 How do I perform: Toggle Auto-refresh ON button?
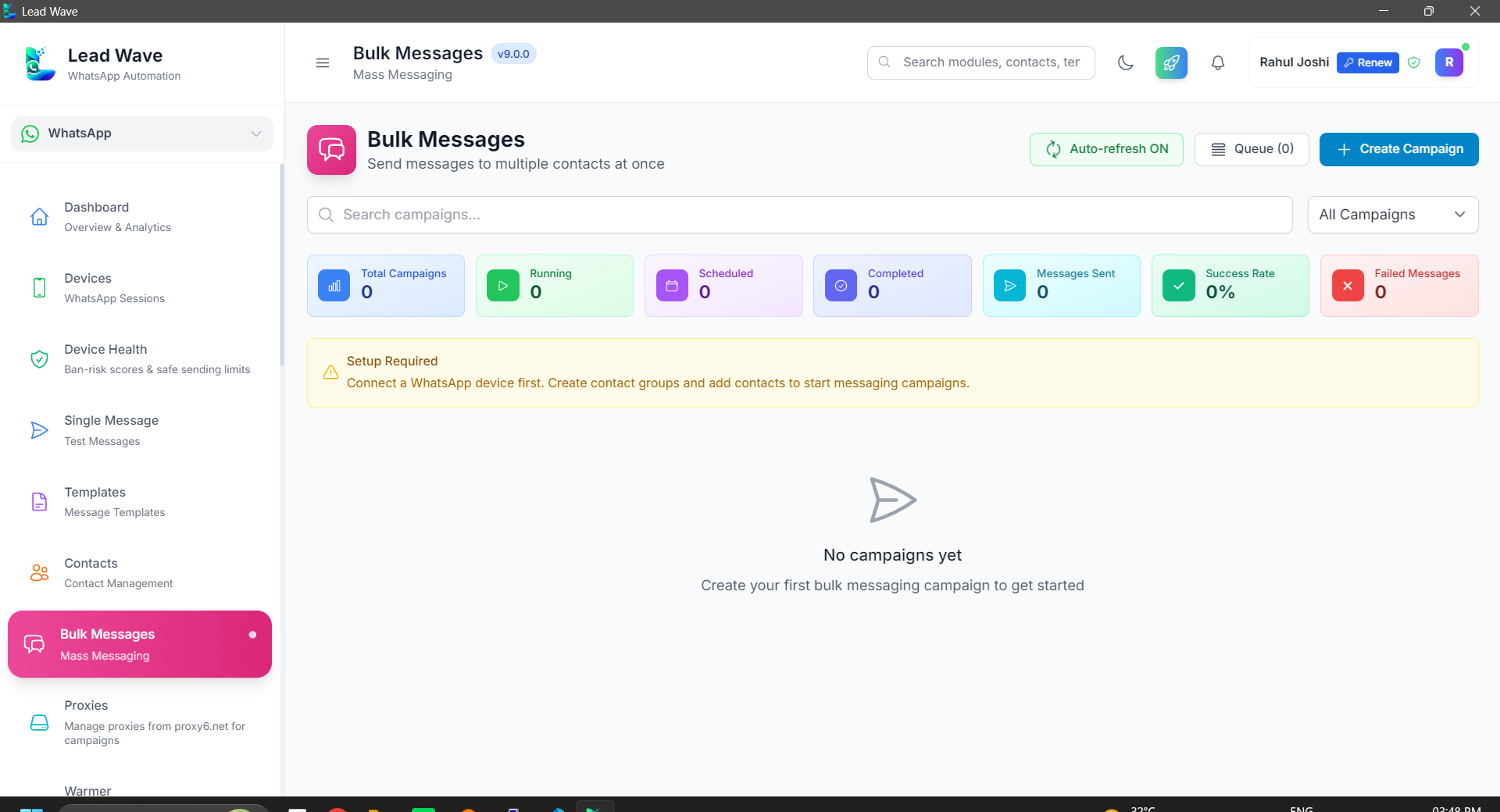coord(1106,149)
